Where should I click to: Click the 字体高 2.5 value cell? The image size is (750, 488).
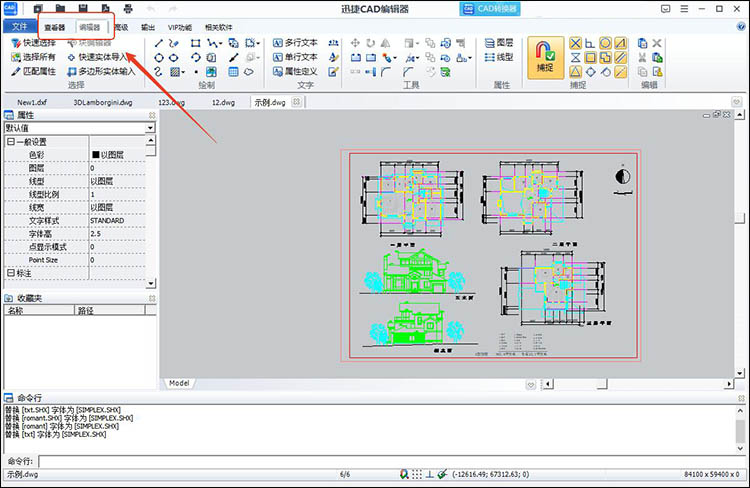click(x=118, y=233)
